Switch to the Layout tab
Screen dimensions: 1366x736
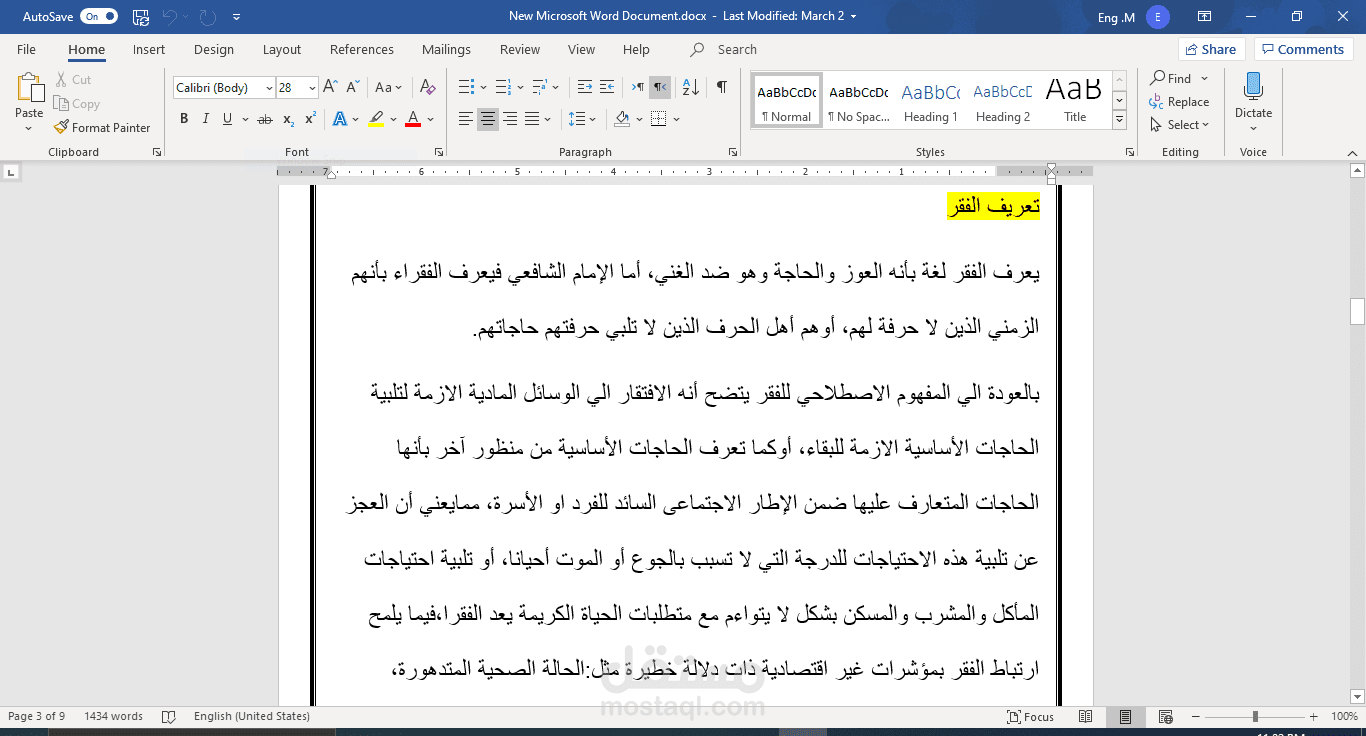tap(282, 49)
